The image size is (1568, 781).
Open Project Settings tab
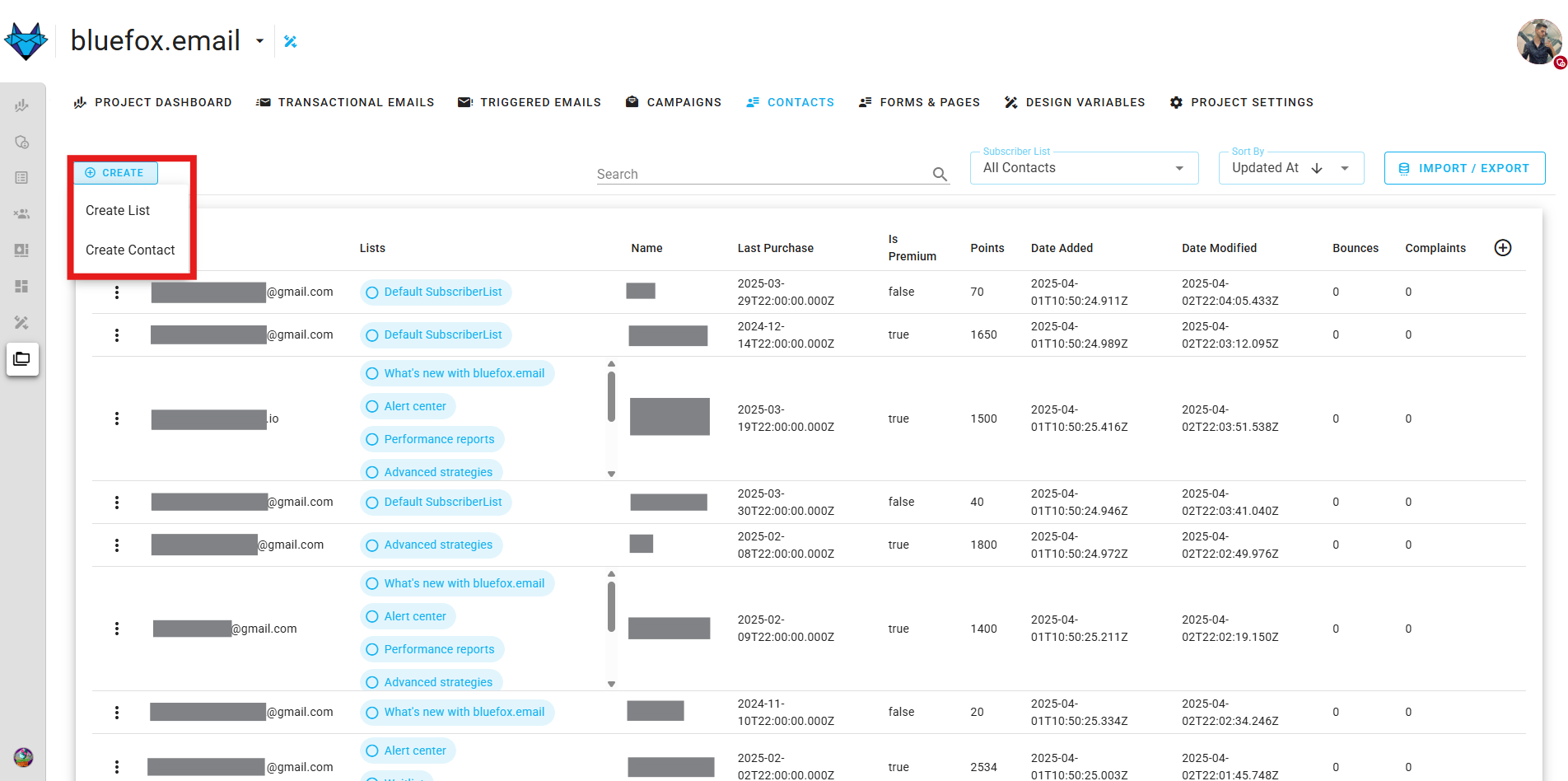1241,102
